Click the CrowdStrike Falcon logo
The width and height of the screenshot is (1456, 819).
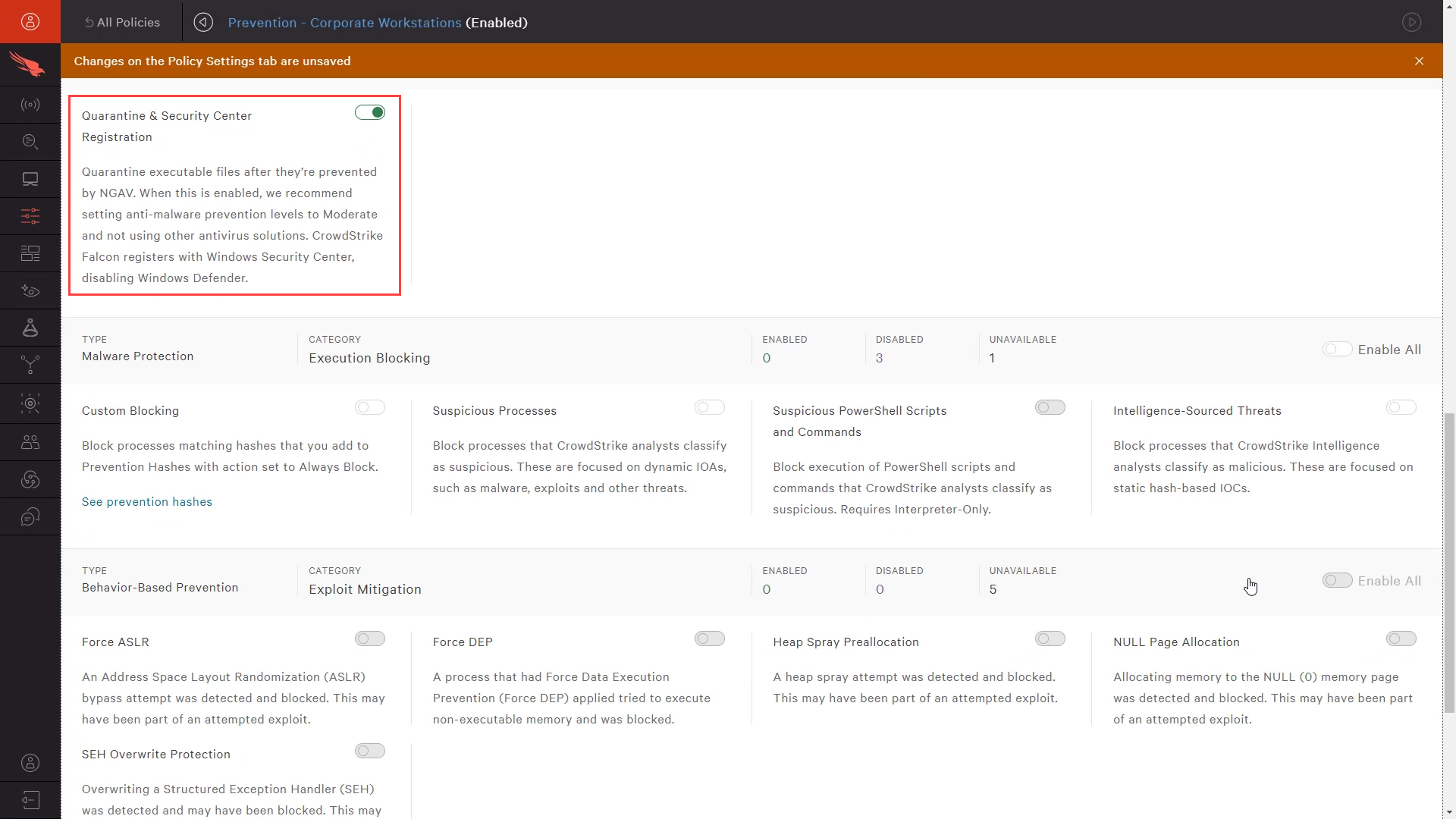(x=27, y=64)
